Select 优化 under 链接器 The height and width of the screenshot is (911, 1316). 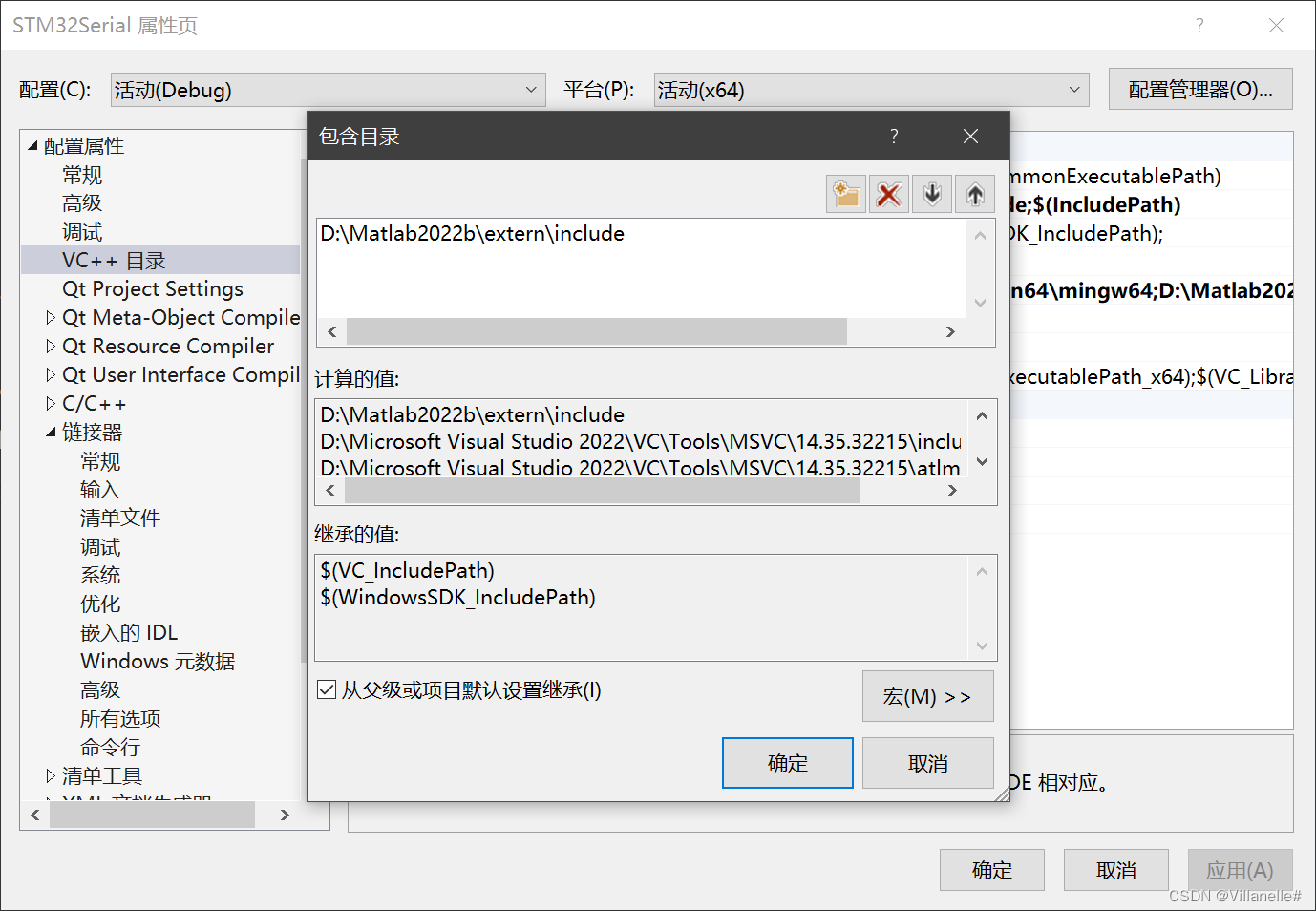[100, 604]
